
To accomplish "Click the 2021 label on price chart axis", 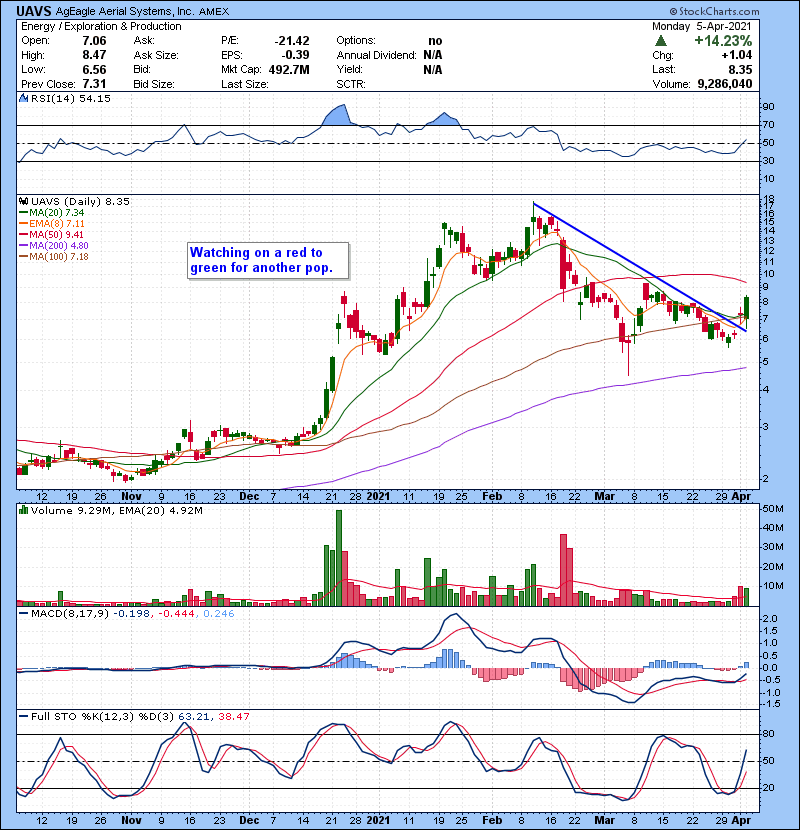I will tap(378, 497).
